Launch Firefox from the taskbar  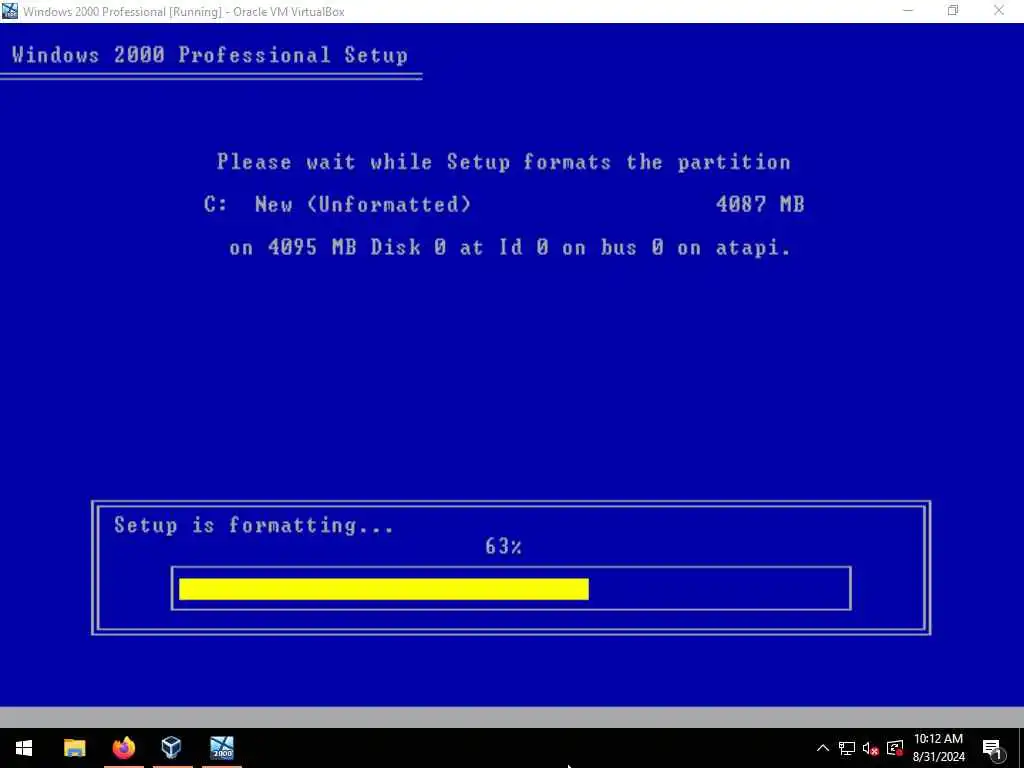pyautogui.click(x=123, y=748)
